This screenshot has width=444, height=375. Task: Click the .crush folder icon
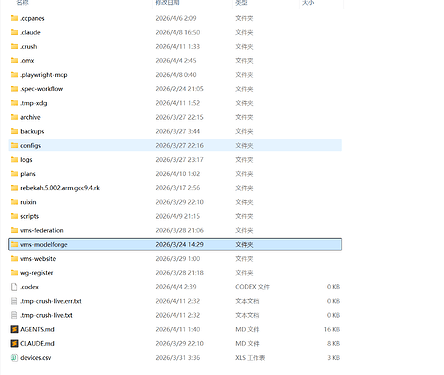tap(14, 46)
